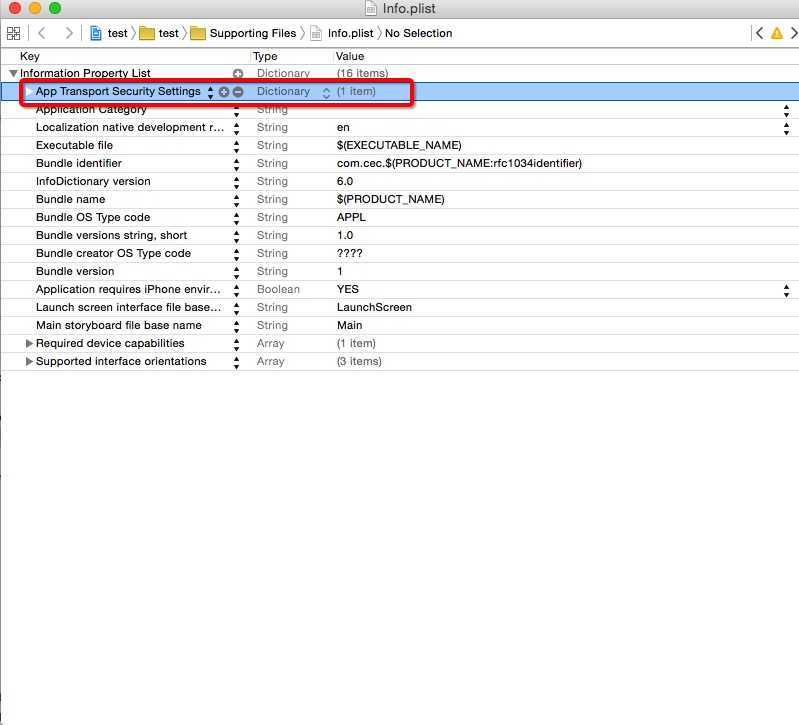Open key stepper for Supported interface orientations
Viewport: 799px width, 725px height.
coord(236,363)
